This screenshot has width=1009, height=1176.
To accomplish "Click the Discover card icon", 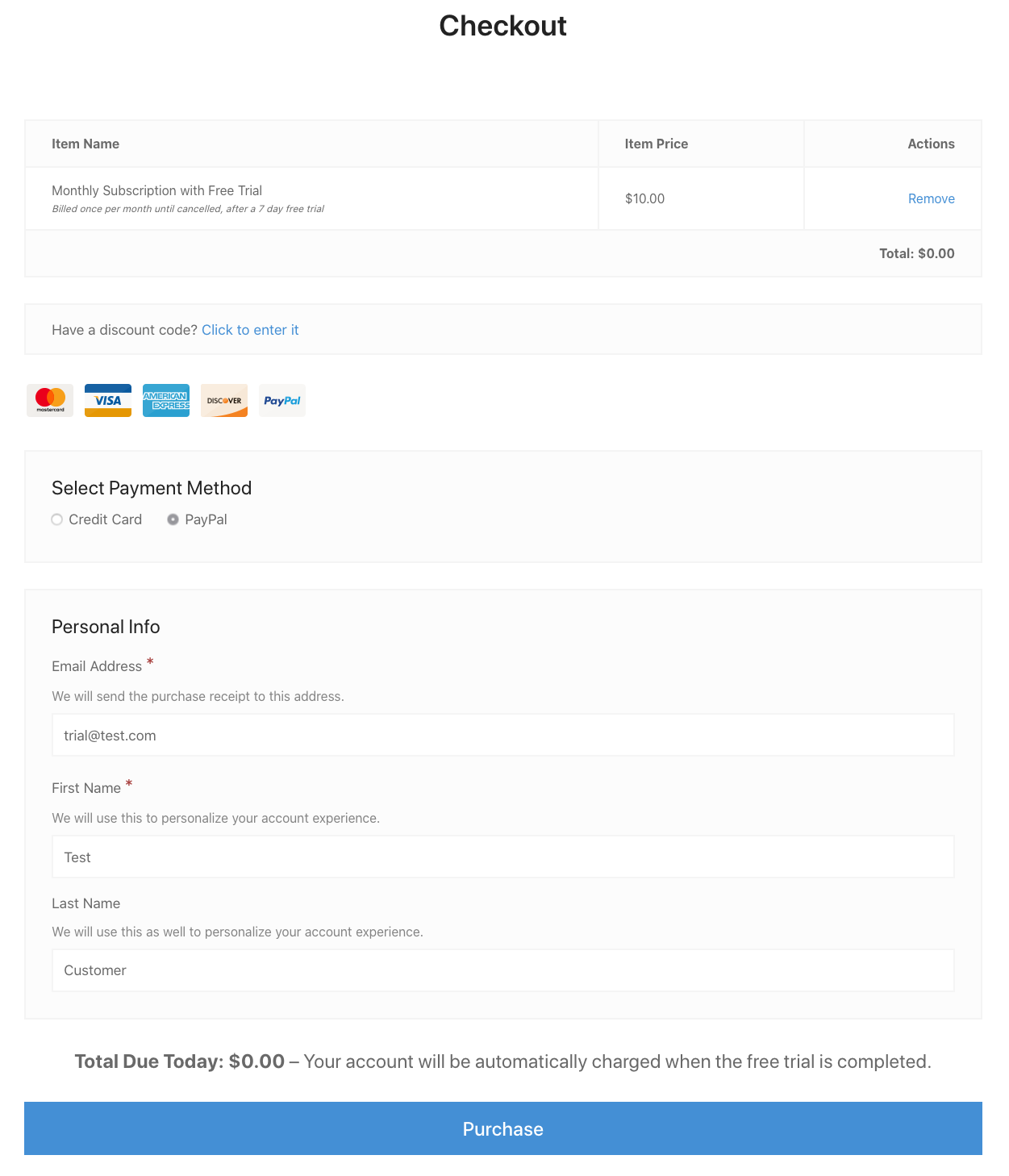I will tap(224, 400).
